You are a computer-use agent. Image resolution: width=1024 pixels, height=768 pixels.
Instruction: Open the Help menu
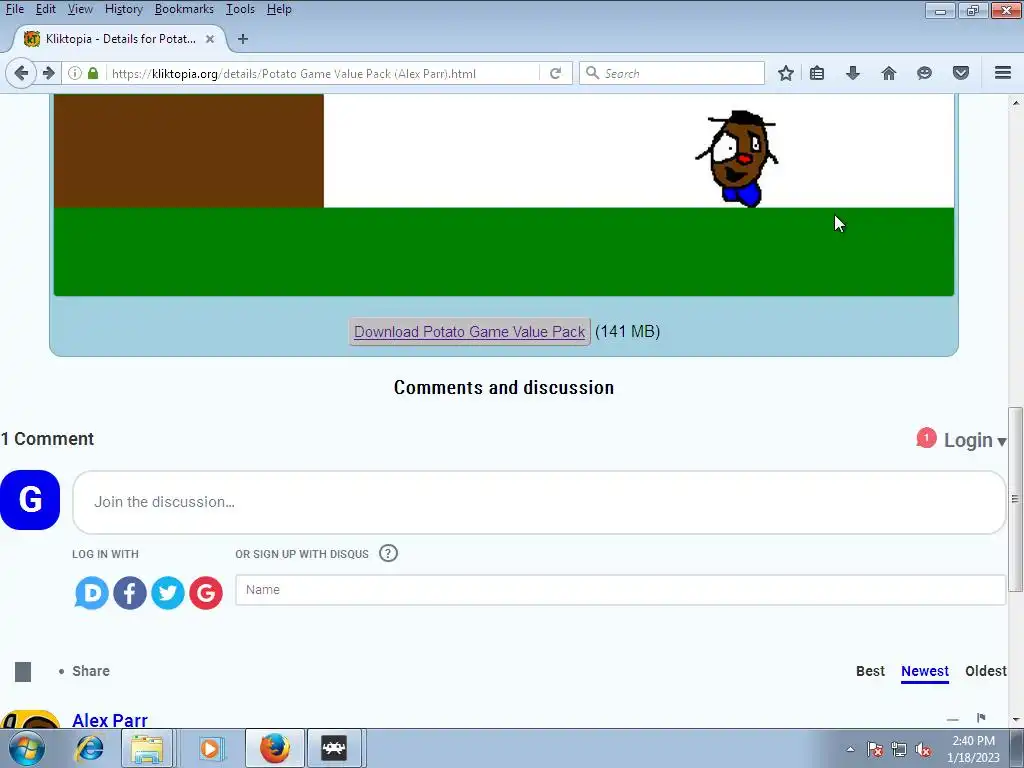(x=279, y=9)
